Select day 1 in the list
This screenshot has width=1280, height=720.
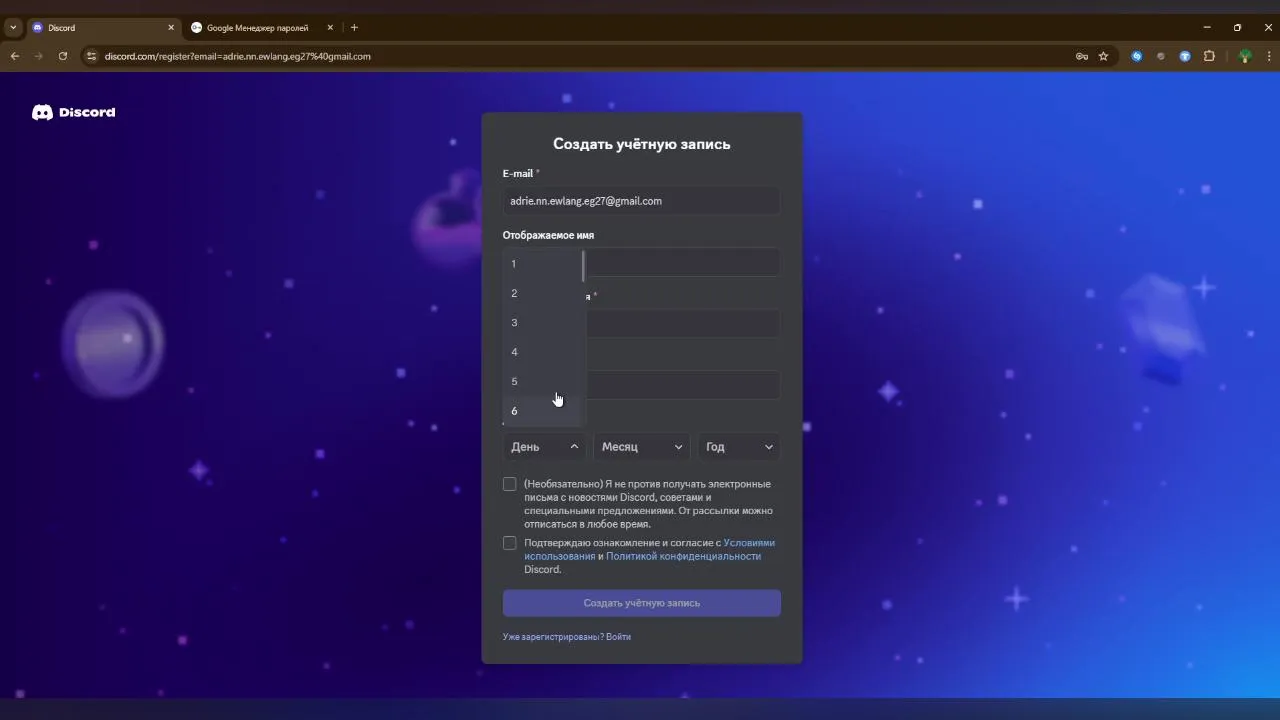tap(543, 264)
